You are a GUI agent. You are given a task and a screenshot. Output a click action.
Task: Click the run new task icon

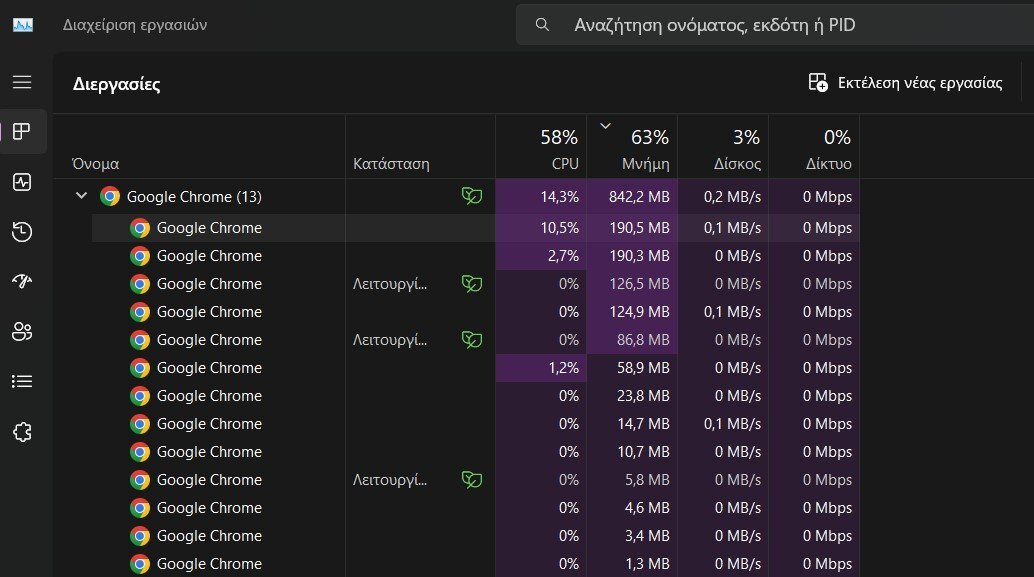(x=818, y=82)
